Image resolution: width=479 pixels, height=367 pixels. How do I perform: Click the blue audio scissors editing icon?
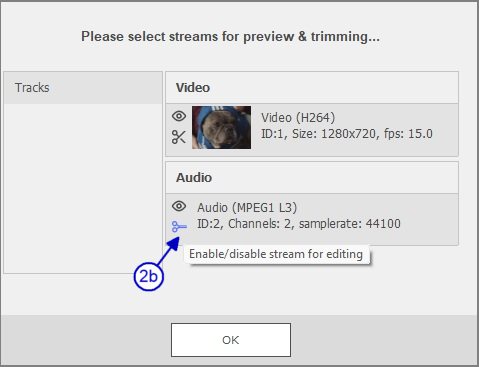pyautogui.click(x=179, y=227)
